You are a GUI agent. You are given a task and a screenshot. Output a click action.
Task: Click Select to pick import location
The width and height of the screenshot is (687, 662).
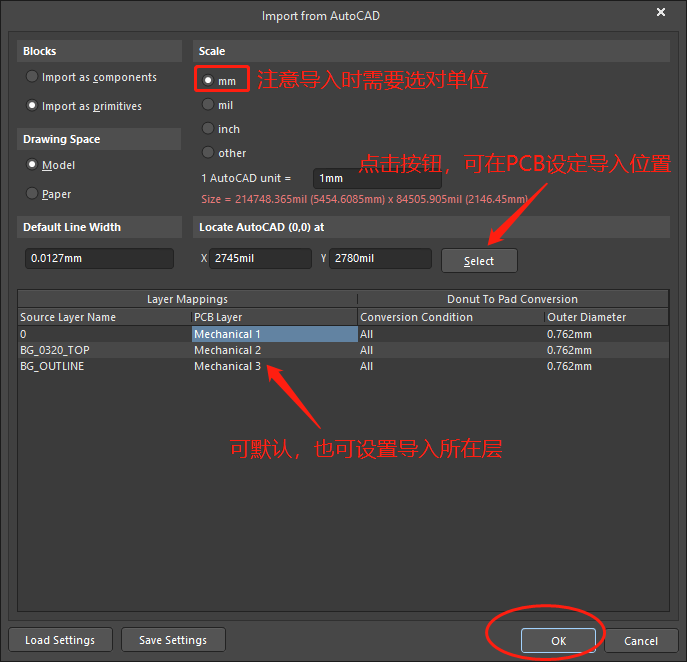(479, 261)
